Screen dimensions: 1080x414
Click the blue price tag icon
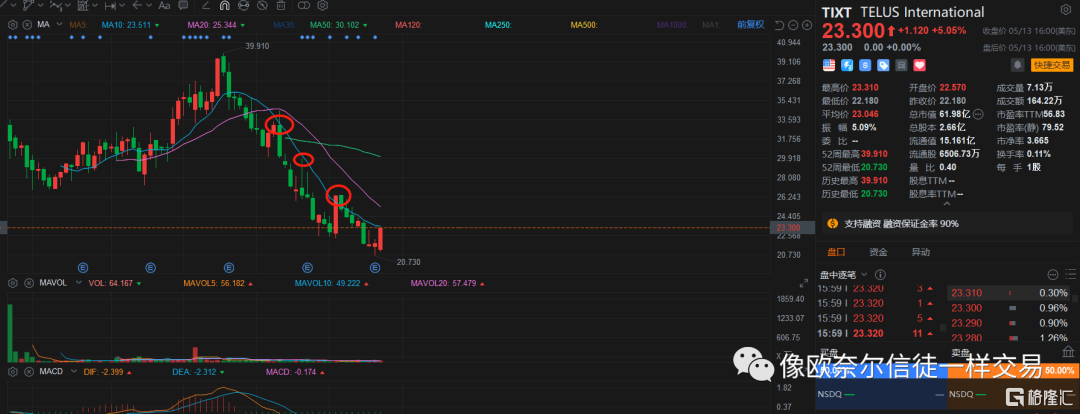[x=882, y=65]
